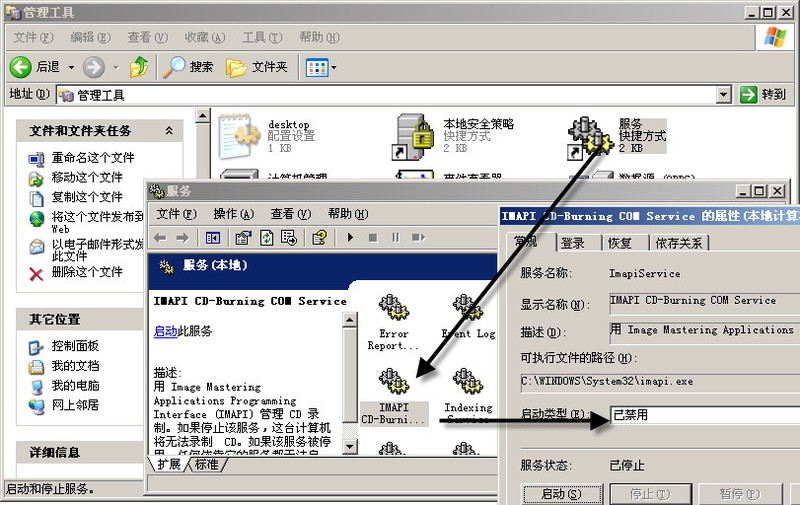Open 网上邻居 from 其它位置

(75, 405)
